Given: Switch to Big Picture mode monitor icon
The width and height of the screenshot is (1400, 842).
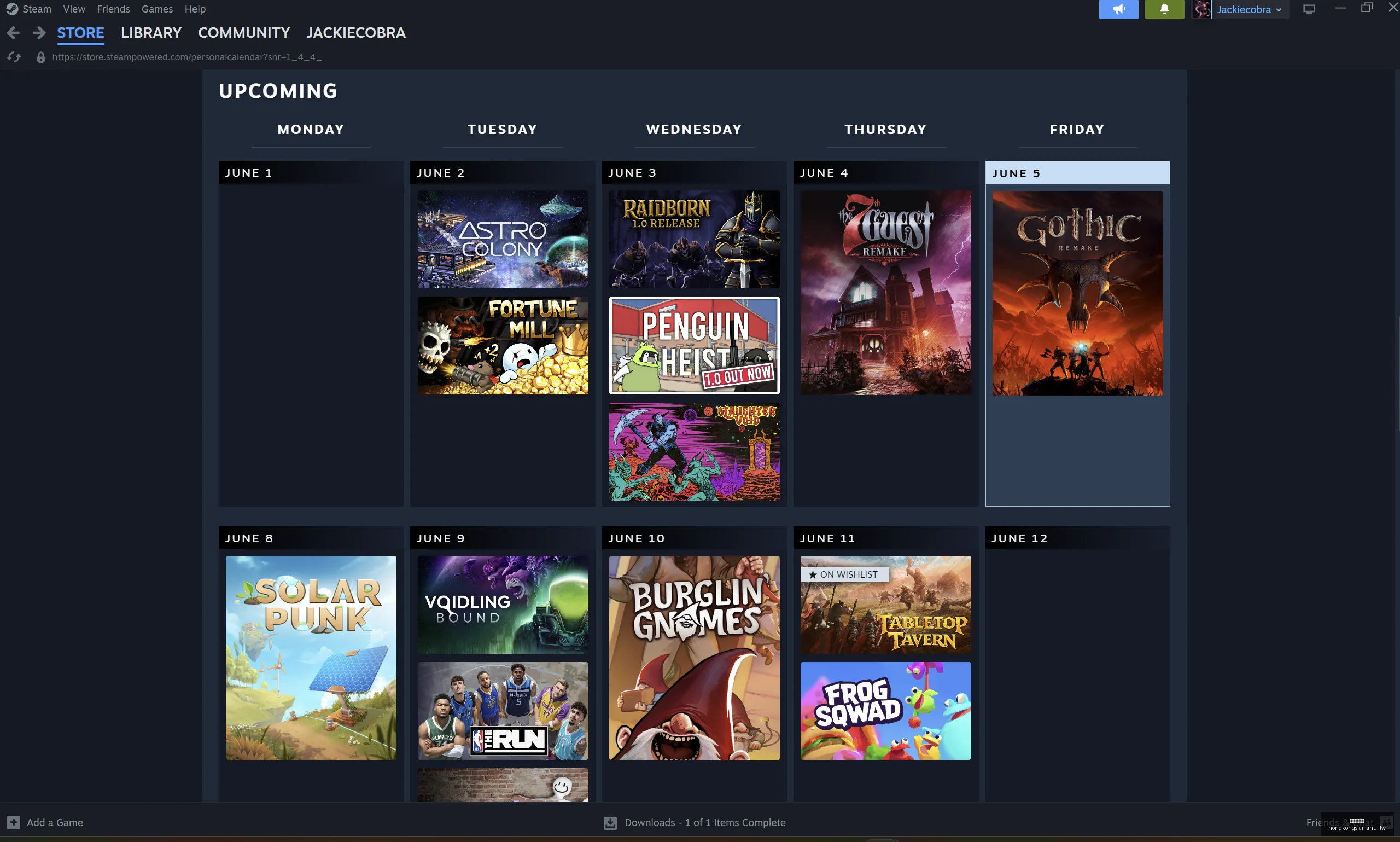Looking at the screenshot, I should pyautogui.click(x=1309, y=9).
